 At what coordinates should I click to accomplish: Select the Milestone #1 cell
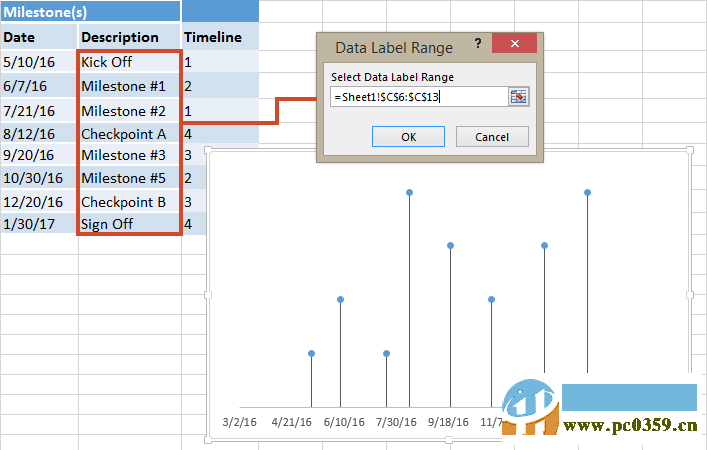pyautogui.click(x=129, y=86)
